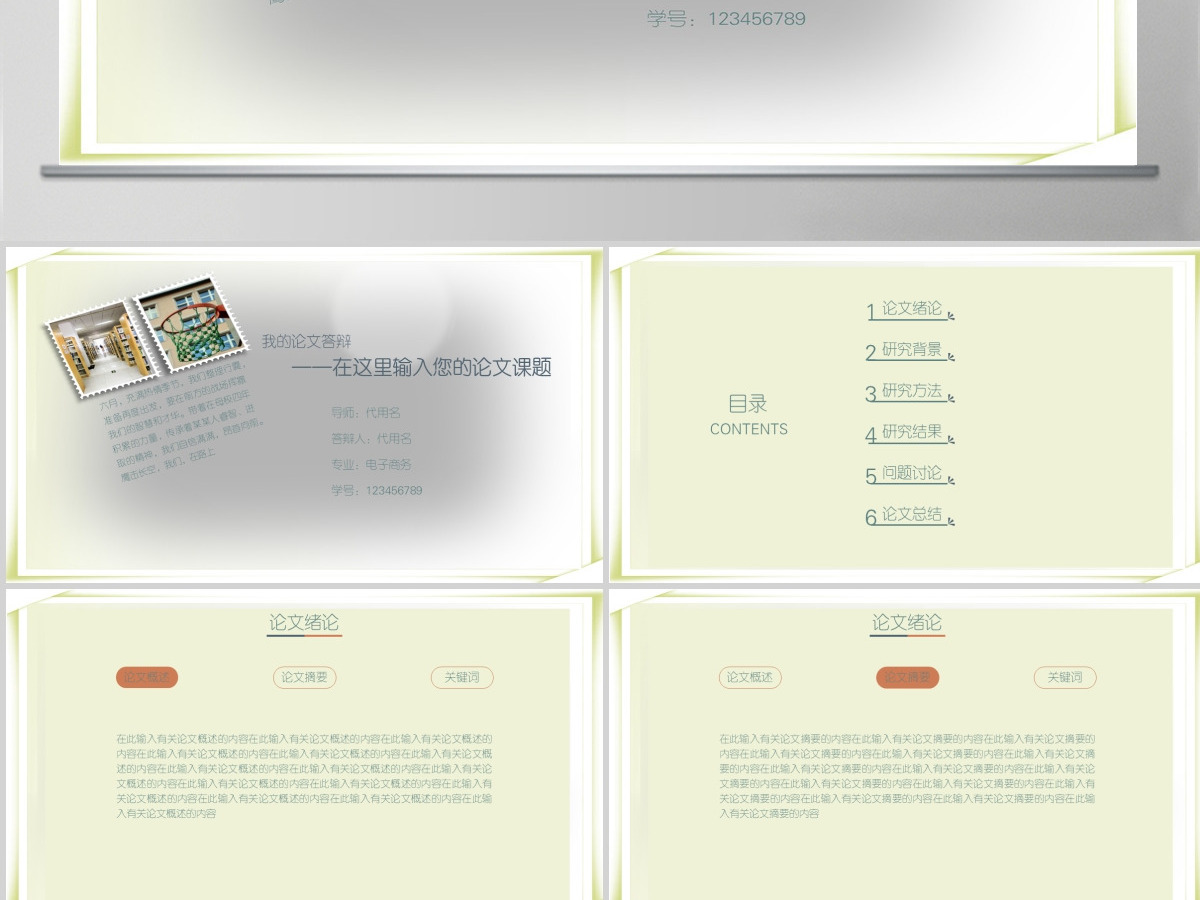Click the 专业：电子商务 line
Viewport: 1200px width, 900px height.
click(372, 465)
